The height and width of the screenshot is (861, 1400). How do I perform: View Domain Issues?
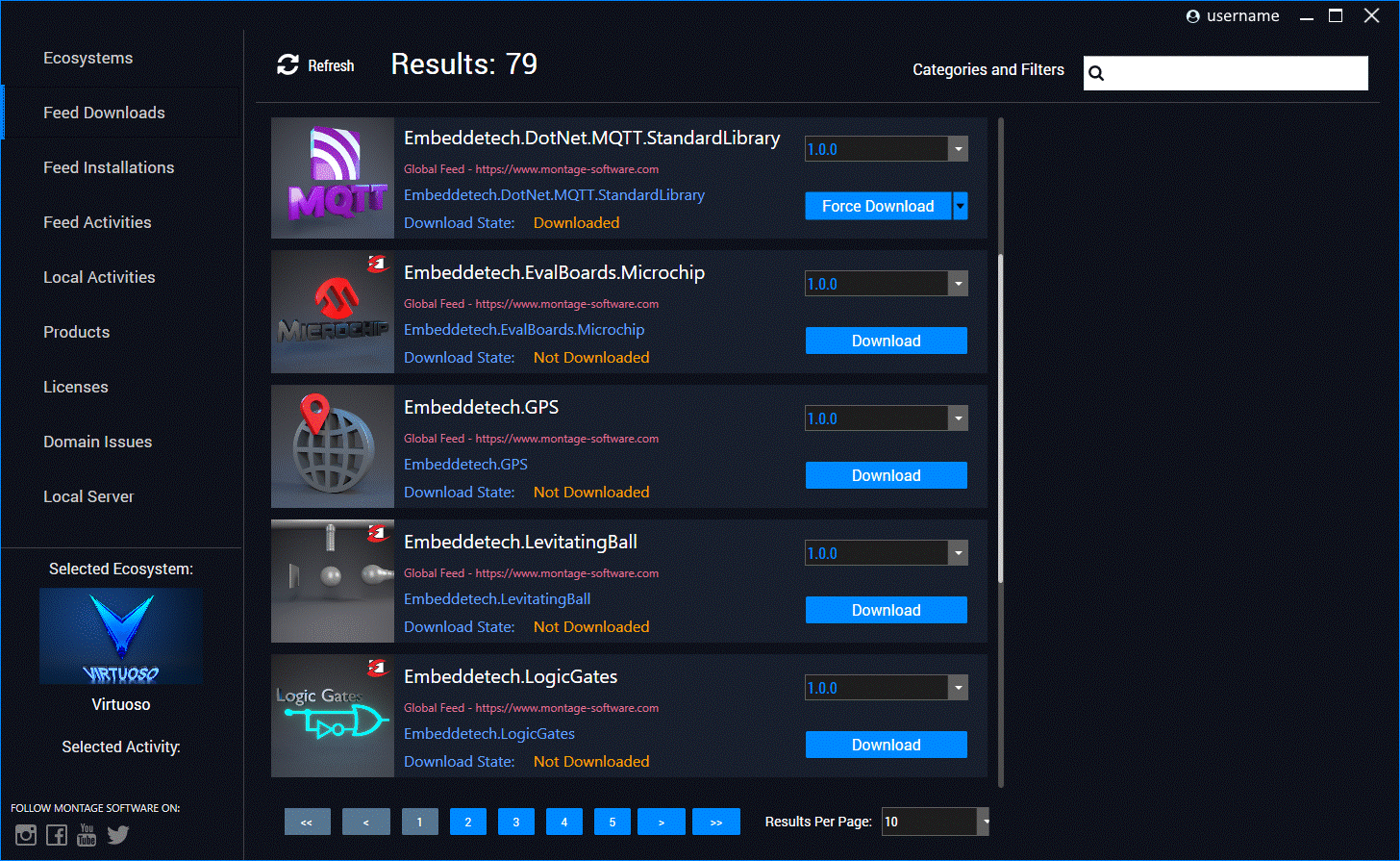98,442
